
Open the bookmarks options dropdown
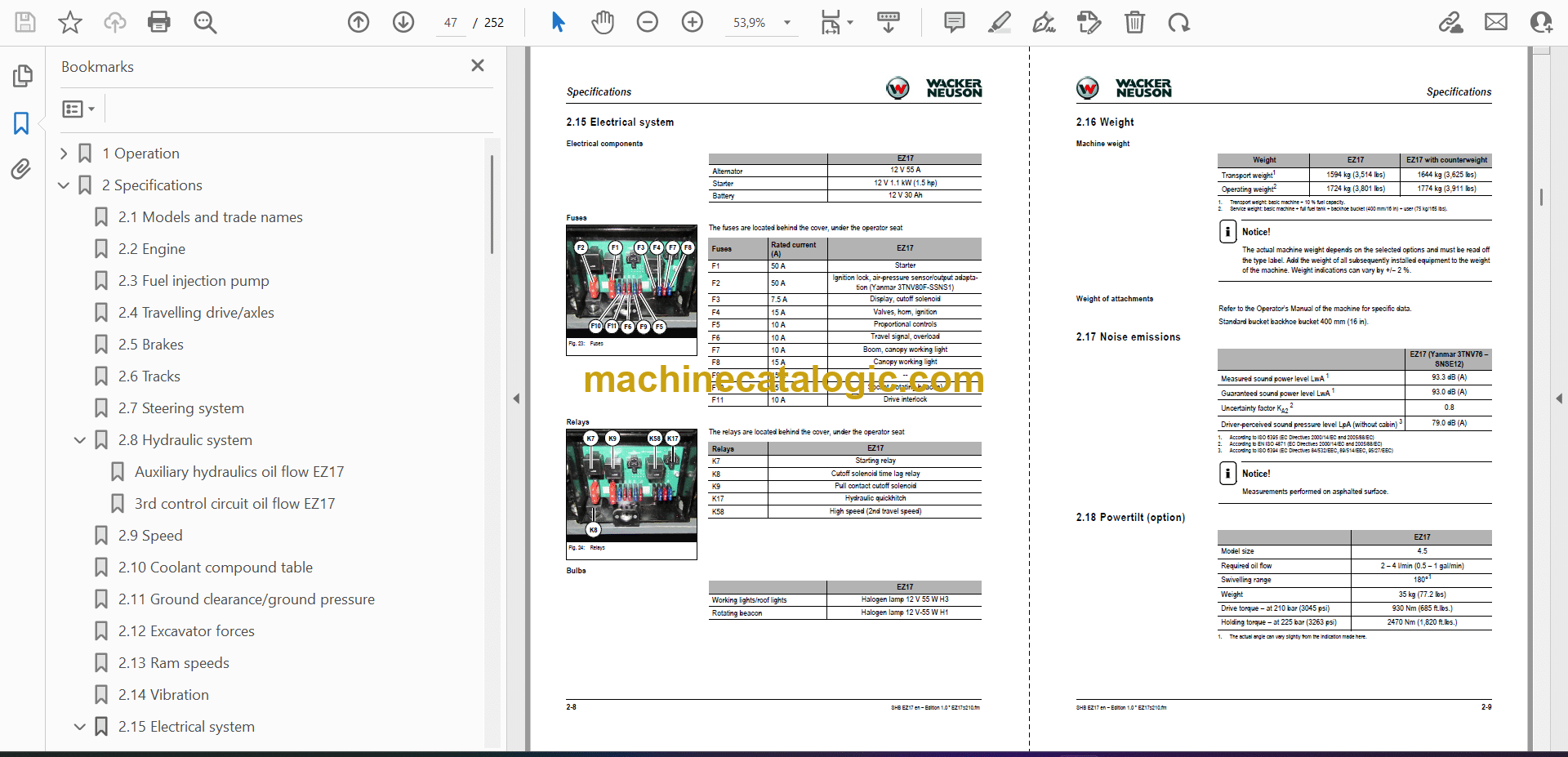(79, 109)
